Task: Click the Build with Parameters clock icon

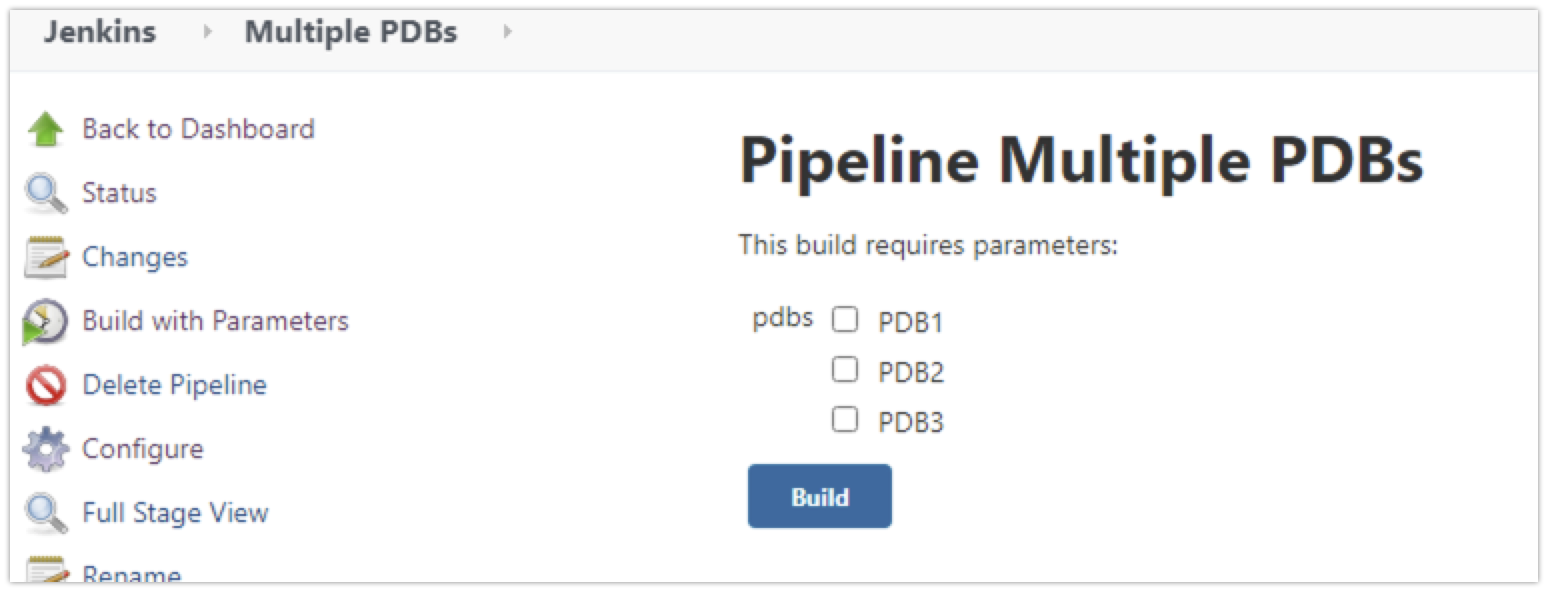Action: coord(46,322)
